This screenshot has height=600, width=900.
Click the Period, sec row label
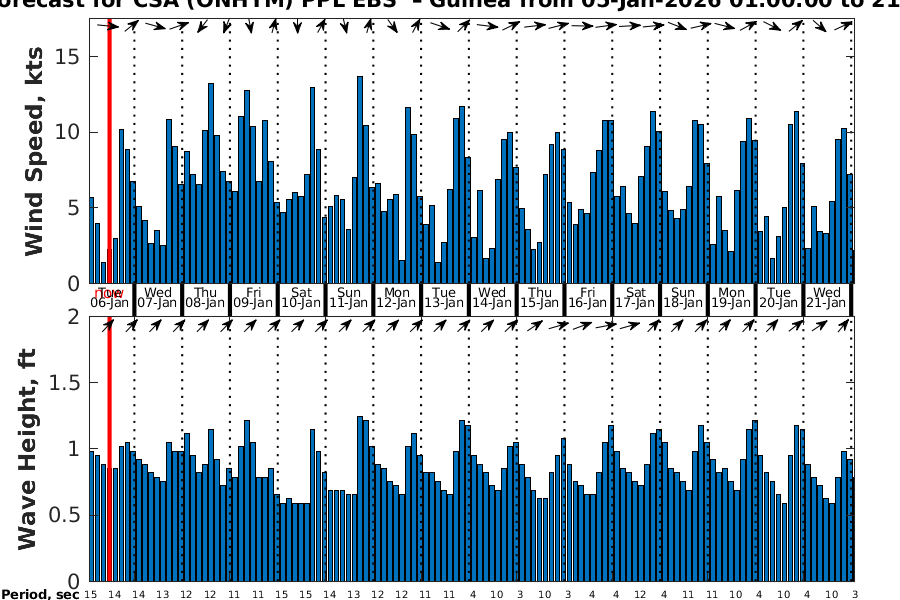(x=40, y=595)
